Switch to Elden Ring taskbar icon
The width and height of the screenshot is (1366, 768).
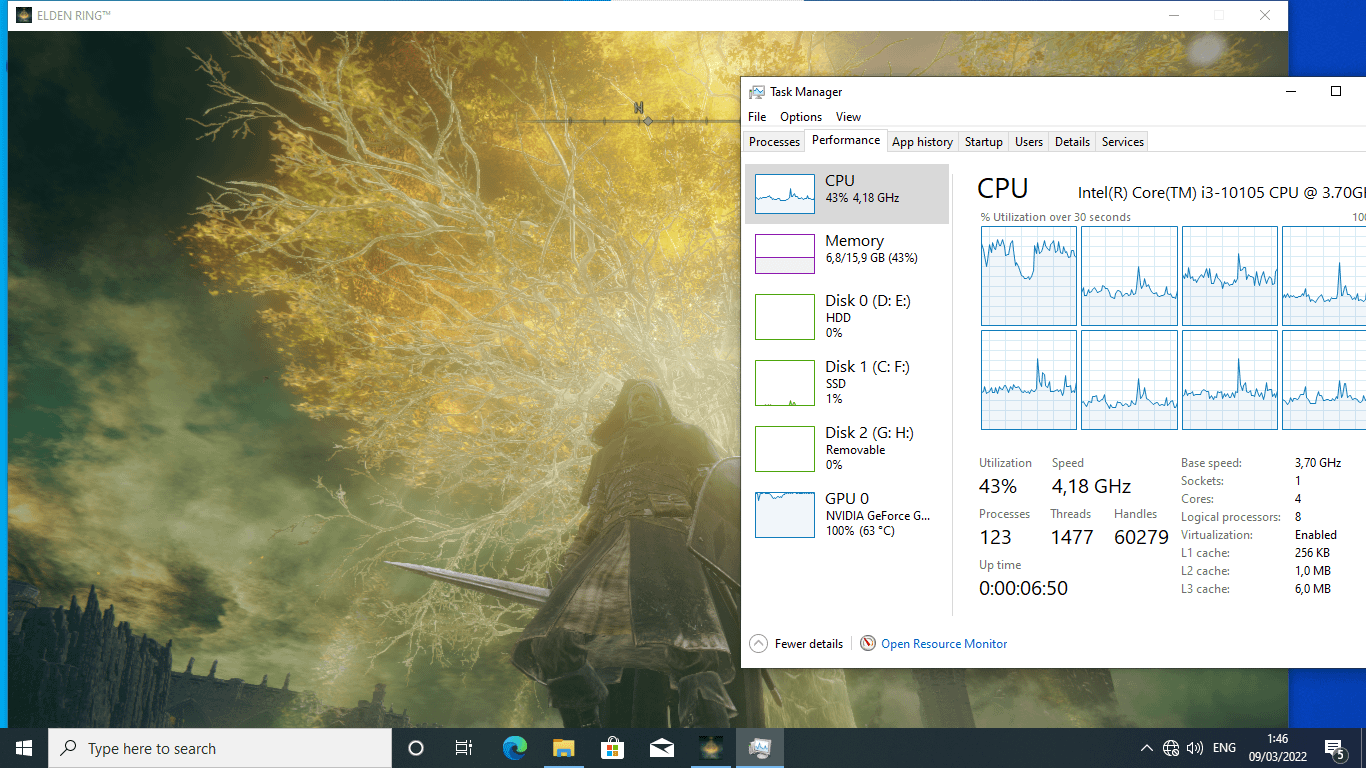click(x=710, y=748)
